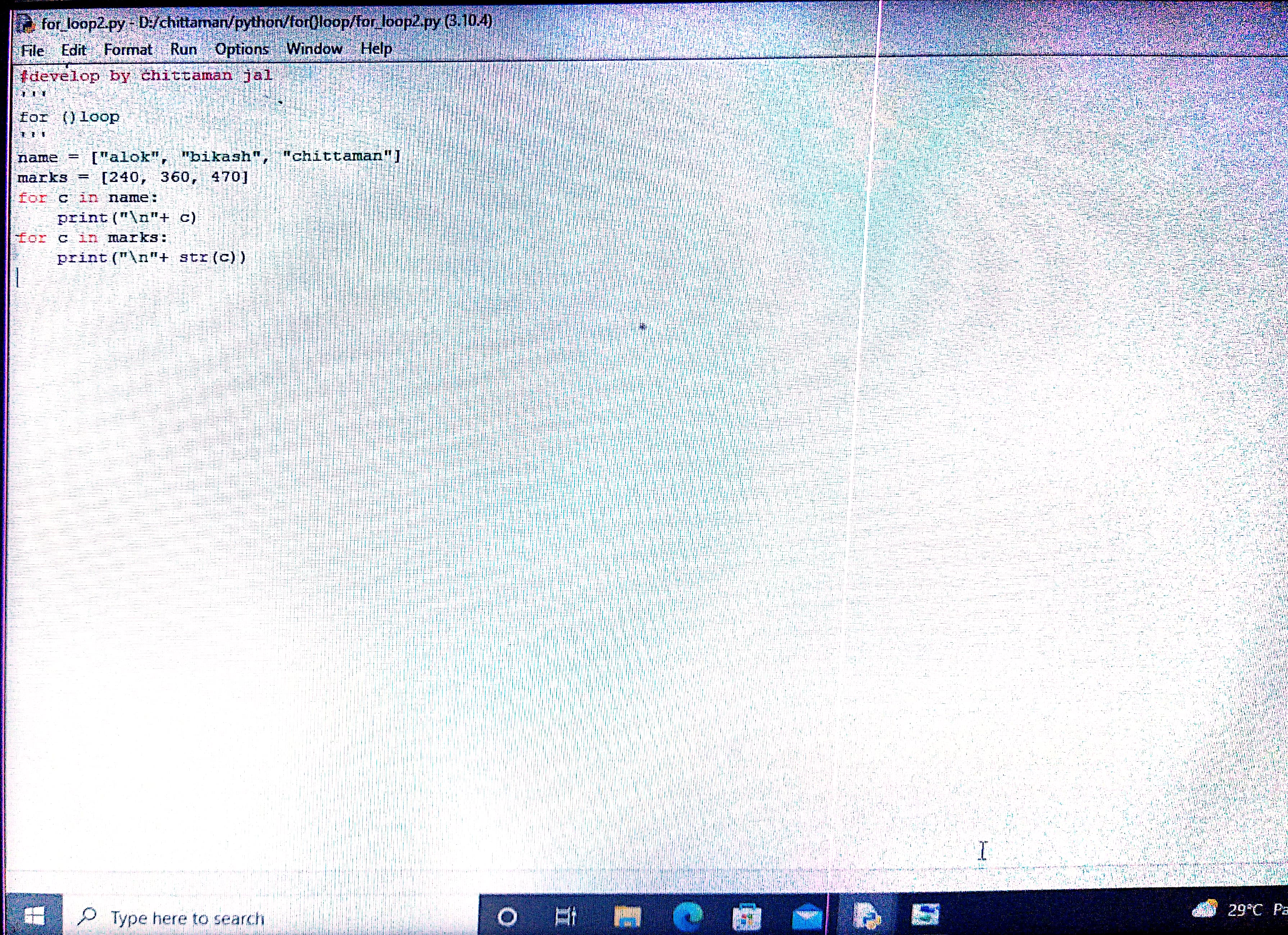
Task: Open the Window menu
Action: point(314,49)
